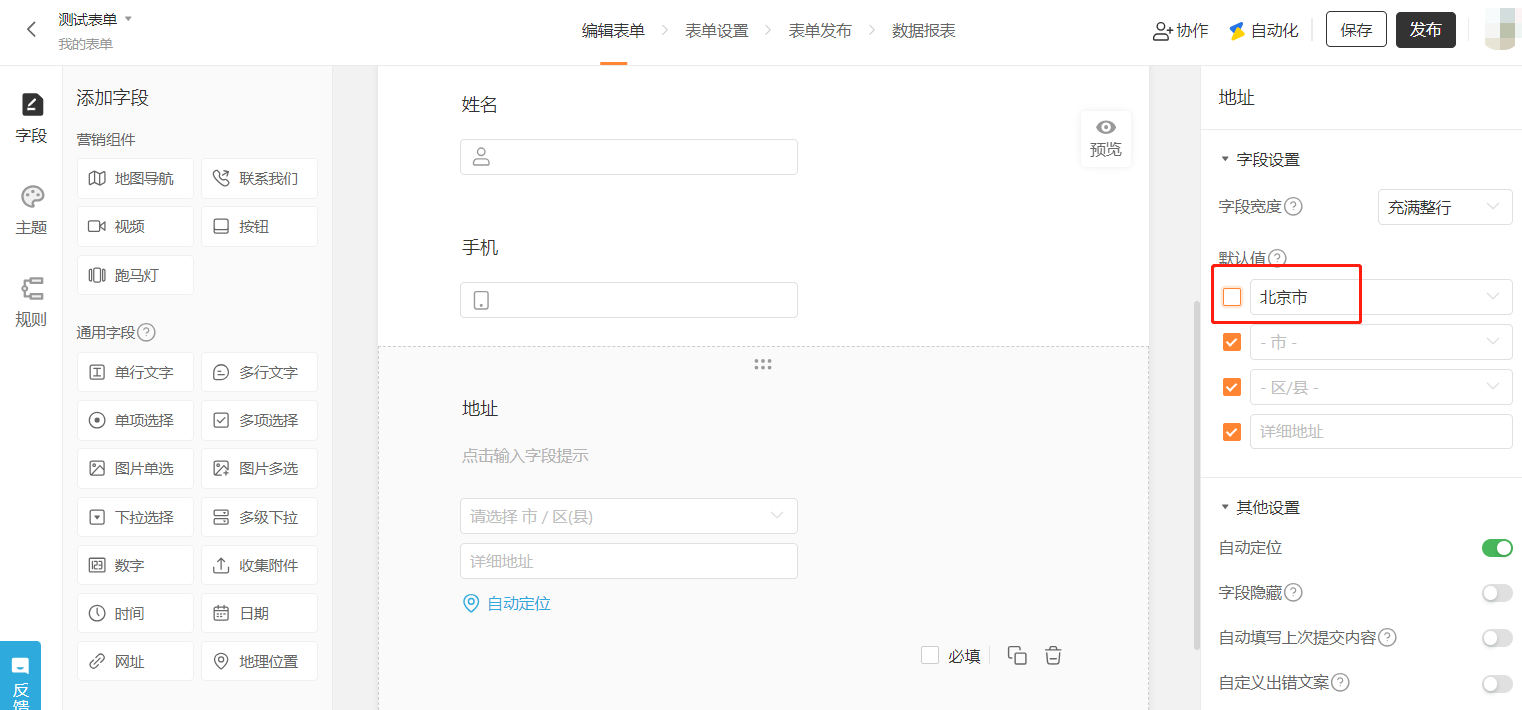Add a 数字 field
1522x710 pixels.
pyautogui.click(x=135, y=565)
